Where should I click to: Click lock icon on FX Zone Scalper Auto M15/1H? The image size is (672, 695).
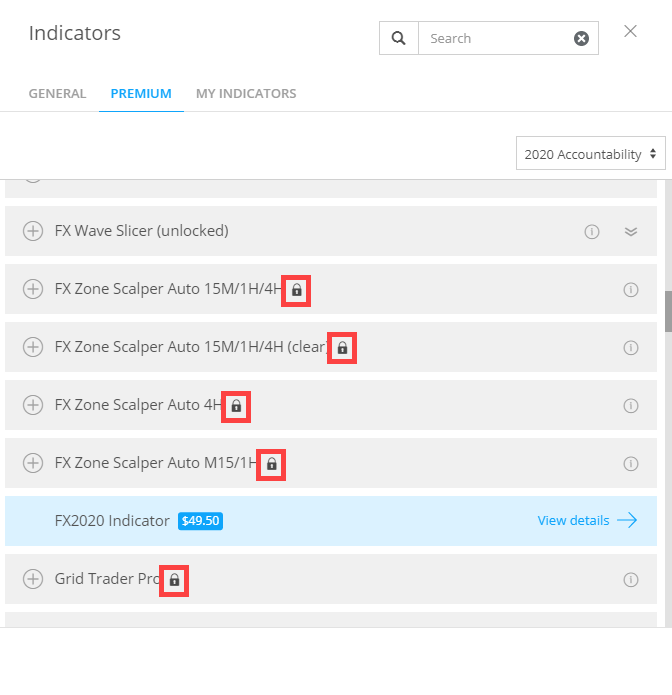point(271,465)
